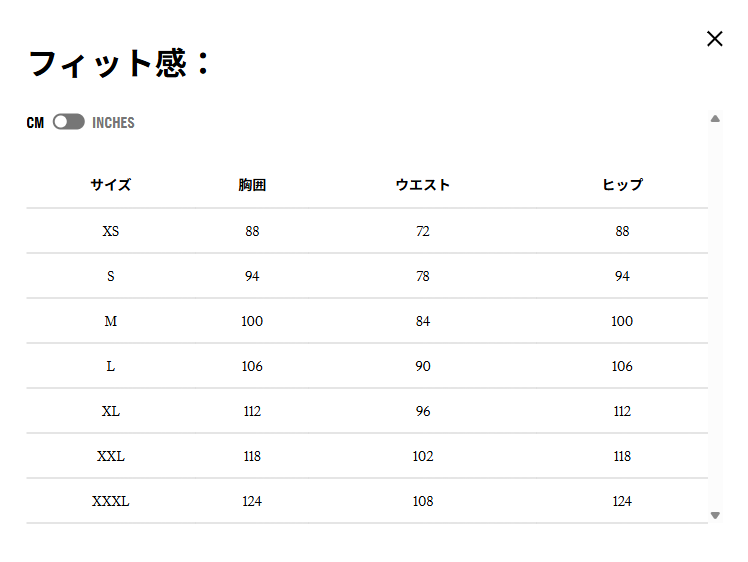The height and width of the screenshot is (562, 748).
Task: Click the scrollbar track beside the table
Action: [715, 320]
